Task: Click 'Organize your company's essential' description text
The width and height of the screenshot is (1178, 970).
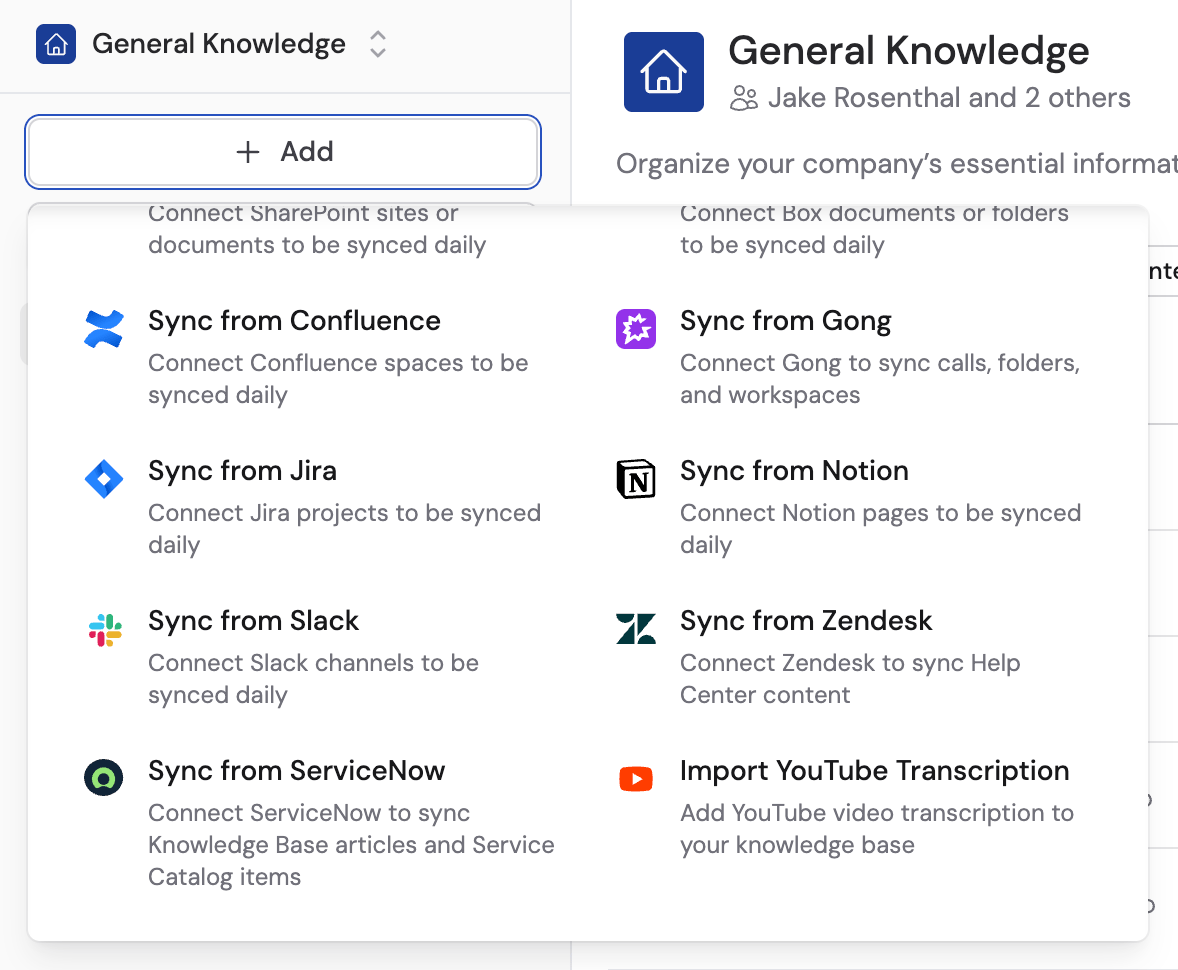Action: coord(896,164)
